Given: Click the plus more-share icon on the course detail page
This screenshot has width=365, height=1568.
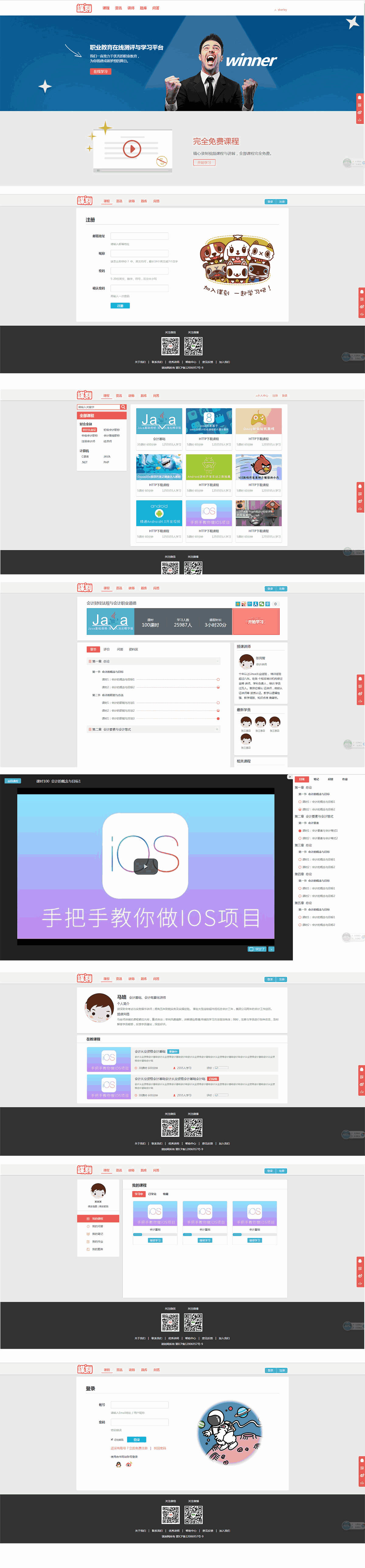Looking at the screenshot, I should pos(267,604).
